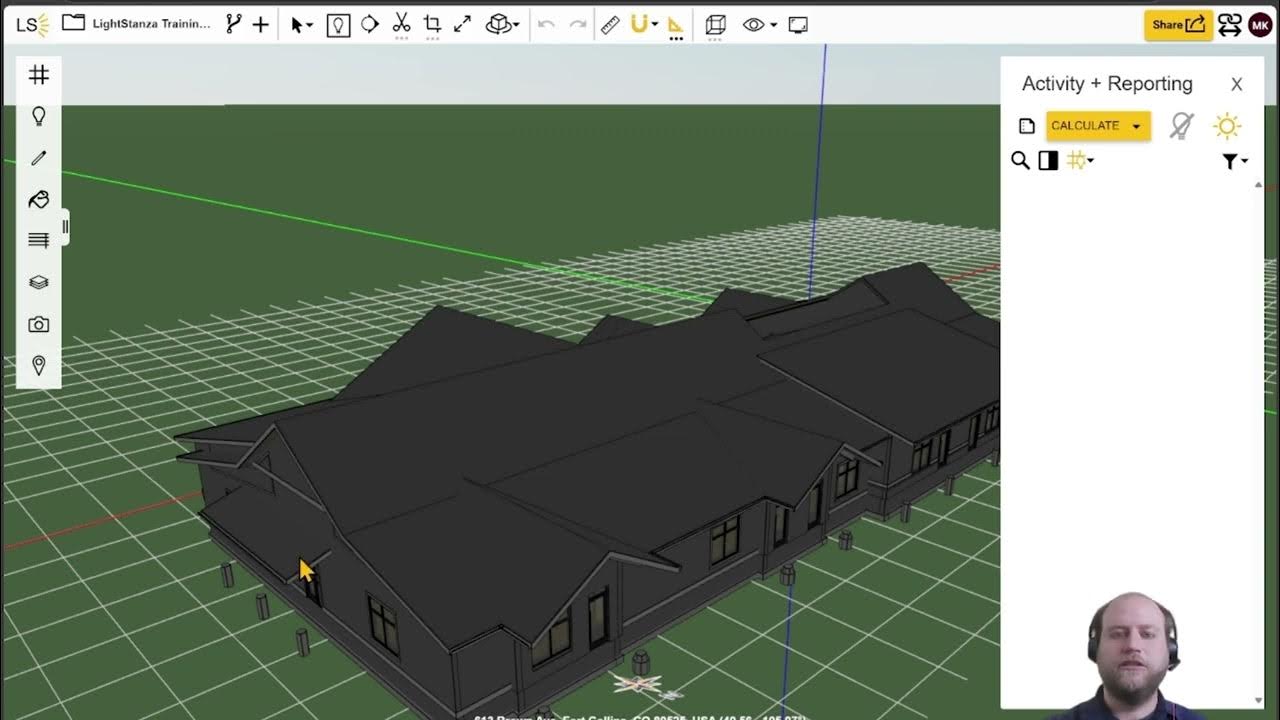Click the crop tool icon
The image size is (1280, 720).
click(x=432, y=24)
